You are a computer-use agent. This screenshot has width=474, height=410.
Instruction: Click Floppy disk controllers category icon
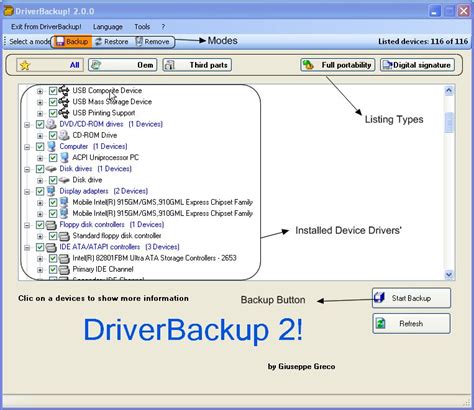pyautogui.click(x=51, y=225)
